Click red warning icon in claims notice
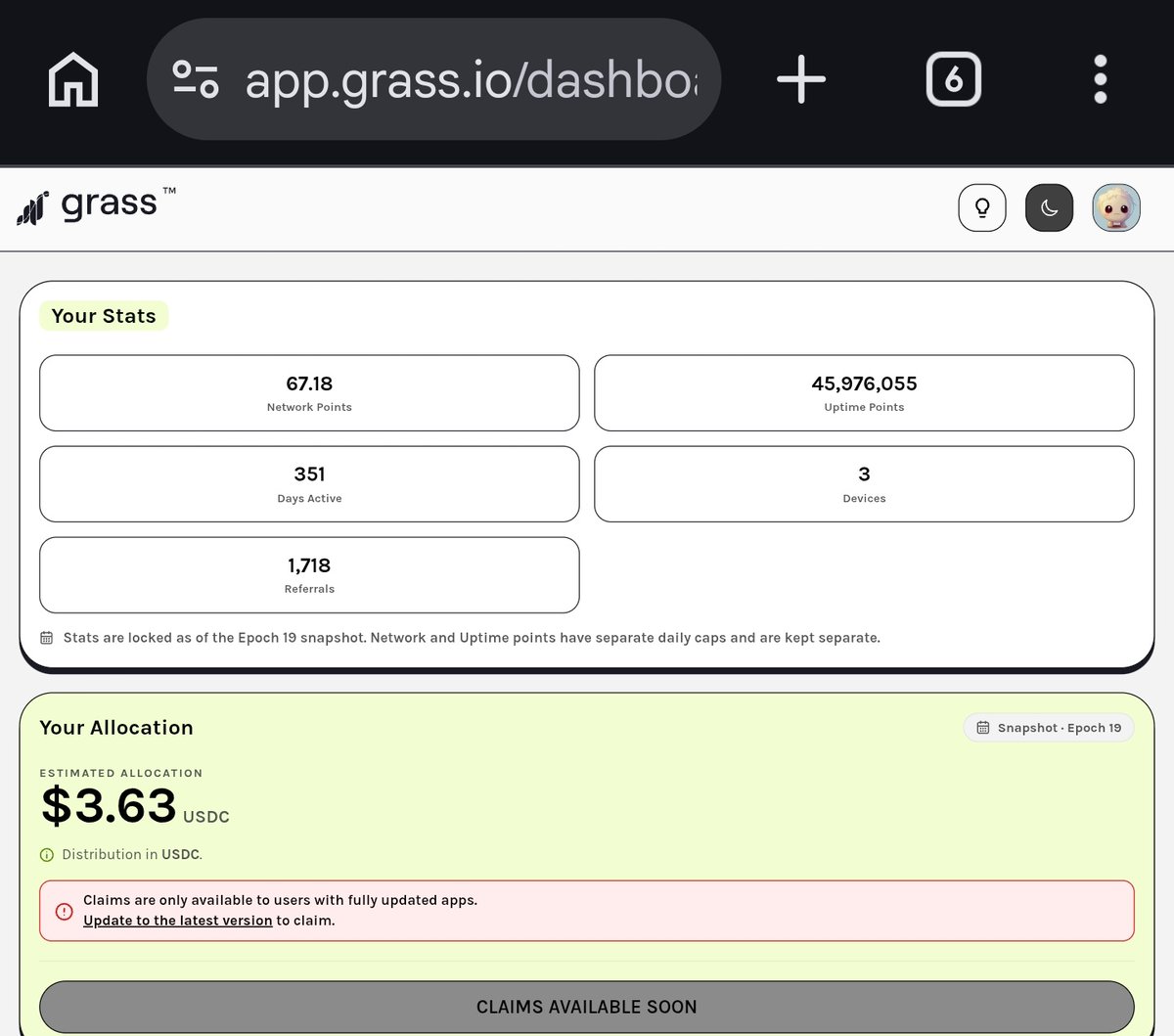The width and height of the screenshot is (1174, 1036). [x=64, y=911]
